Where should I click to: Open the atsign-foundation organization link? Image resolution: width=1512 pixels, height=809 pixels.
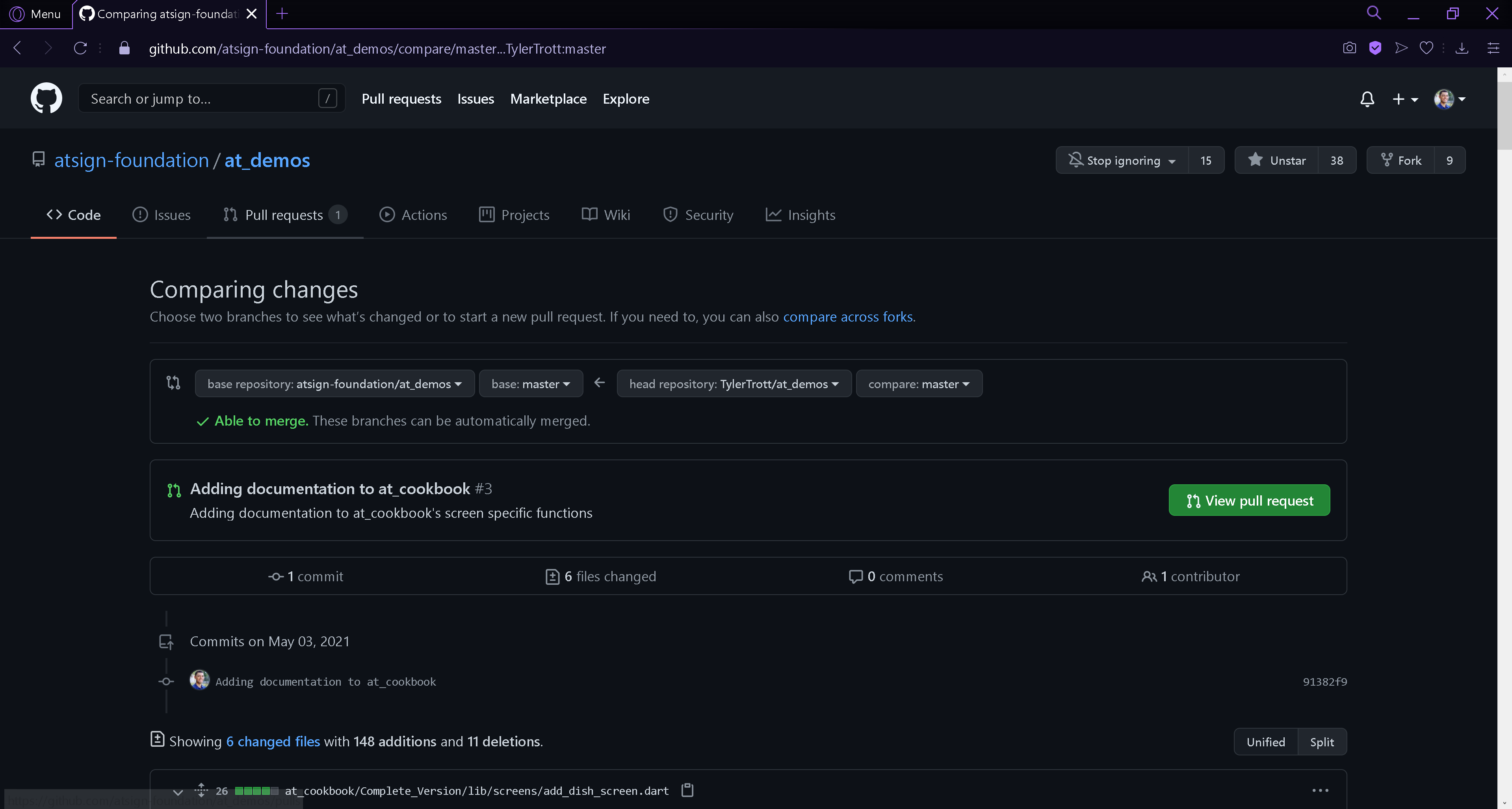132,160
